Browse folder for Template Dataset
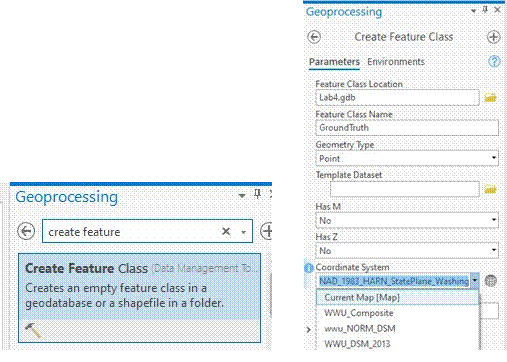 coord(490,189)
